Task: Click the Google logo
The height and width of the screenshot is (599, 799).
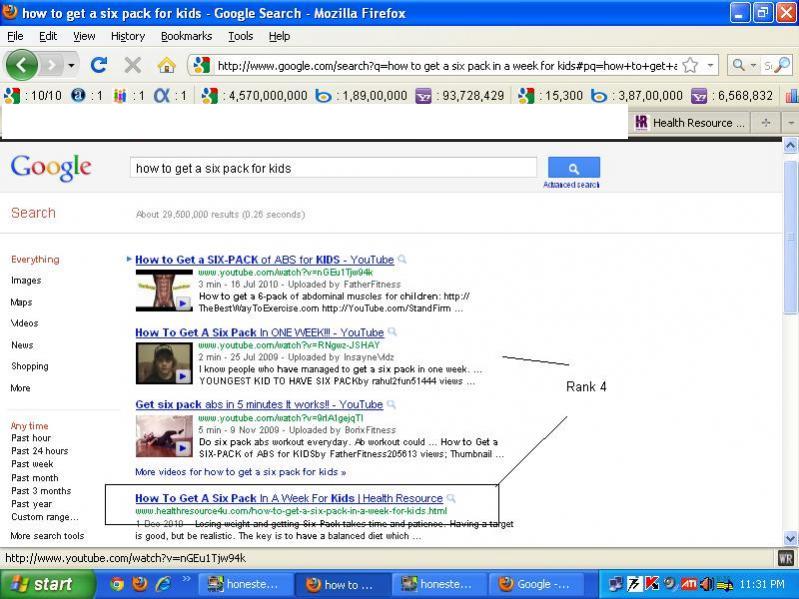Action: pos(51,168)
